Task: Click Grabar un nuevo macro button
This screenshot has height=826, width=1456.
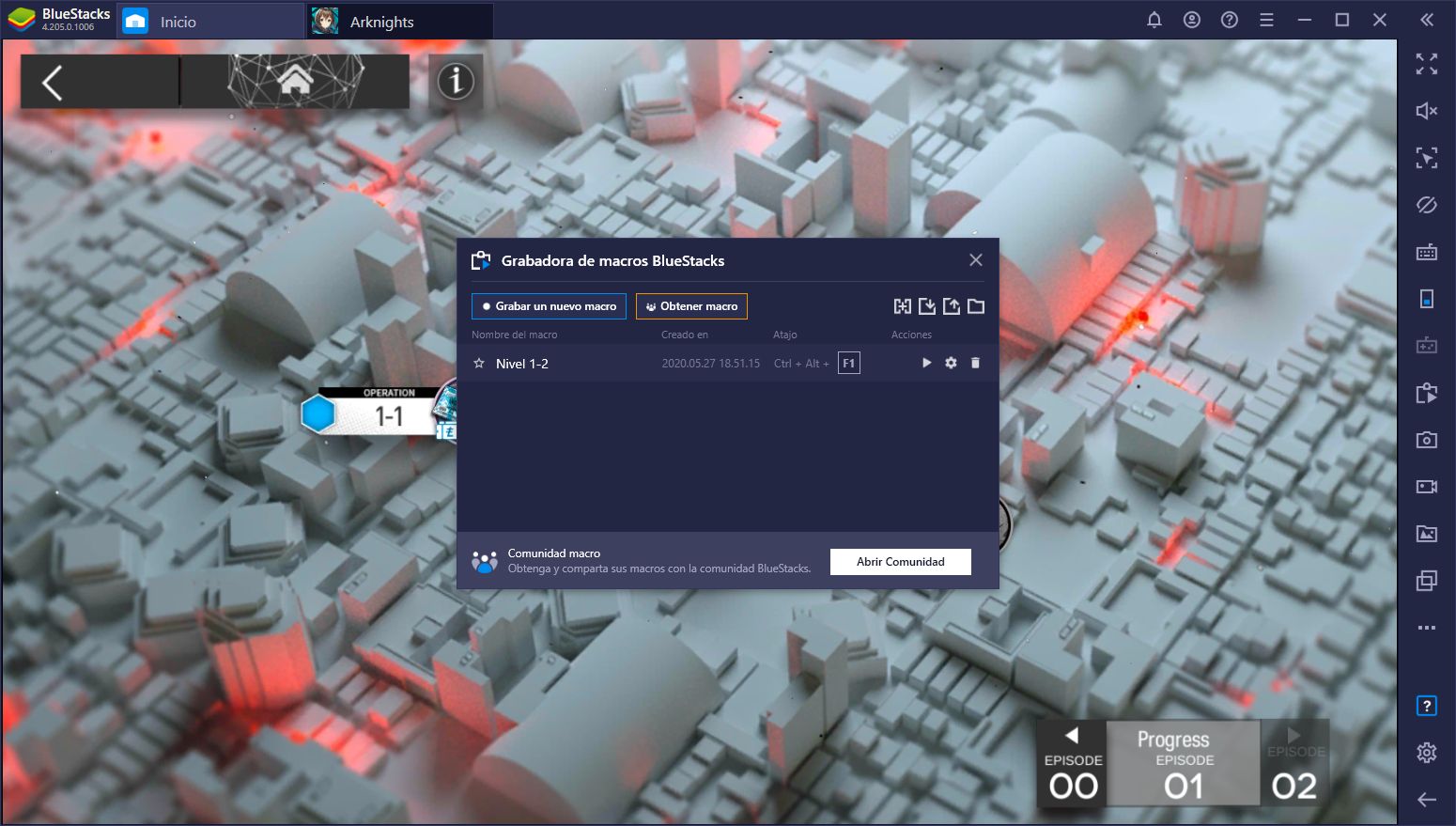Action: [549, 306]
